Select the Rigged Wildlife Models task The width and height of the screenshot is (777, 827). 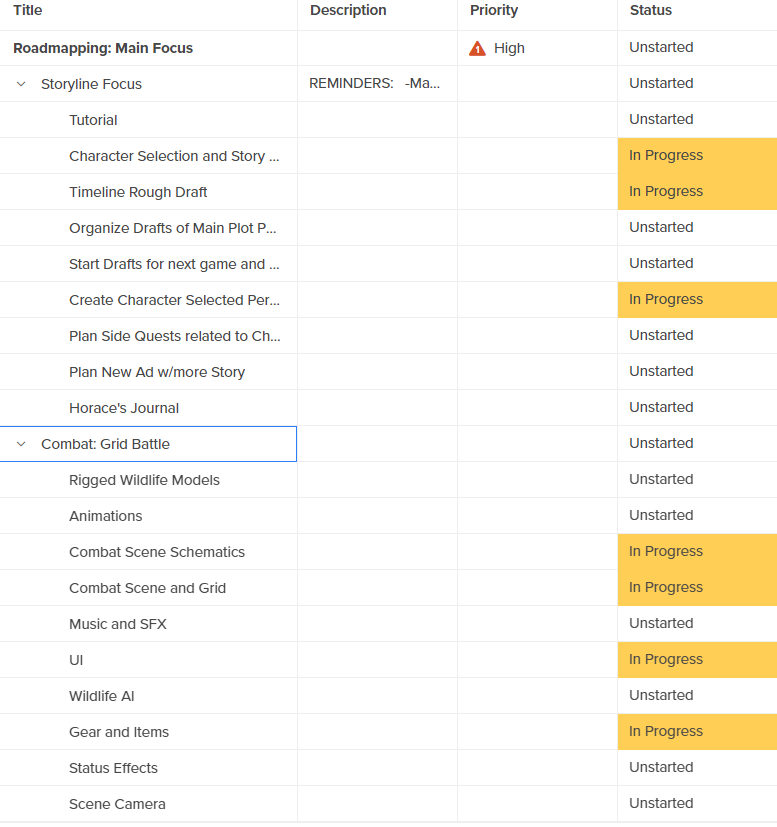click(144, 480)
